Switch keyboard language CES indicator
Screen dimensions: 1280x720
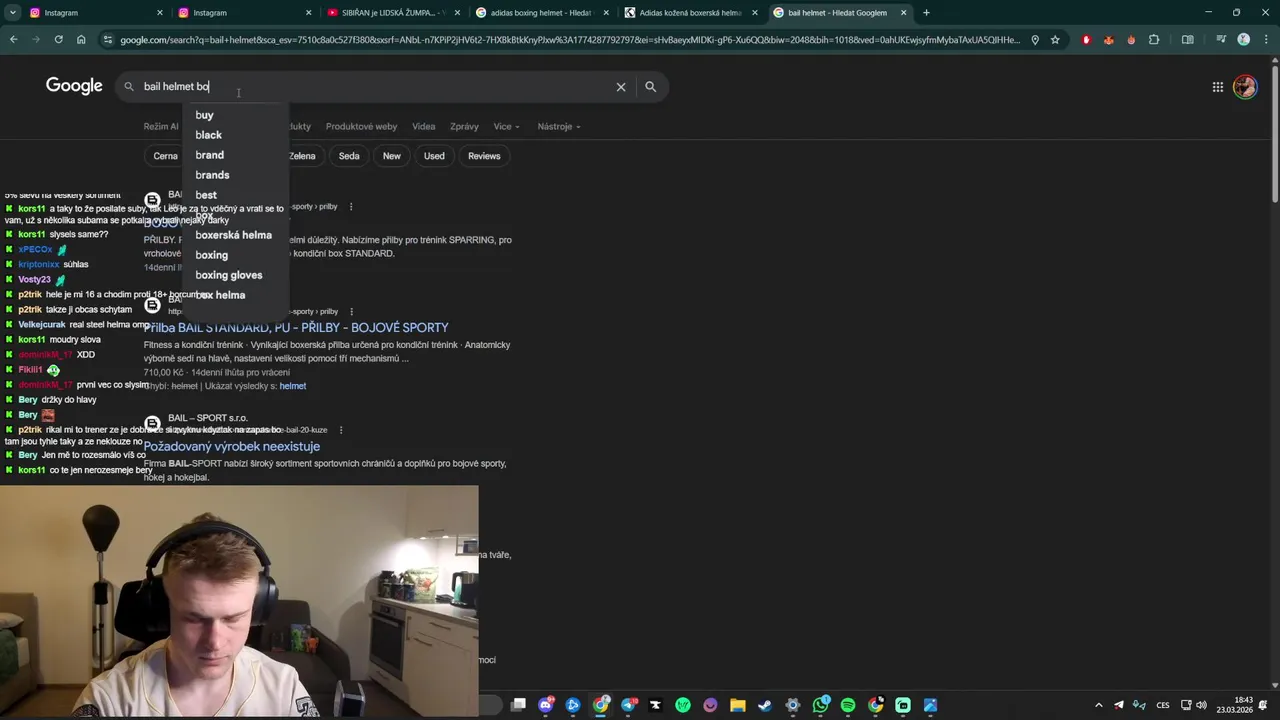pyautogui.click(x=1163, y=705)
